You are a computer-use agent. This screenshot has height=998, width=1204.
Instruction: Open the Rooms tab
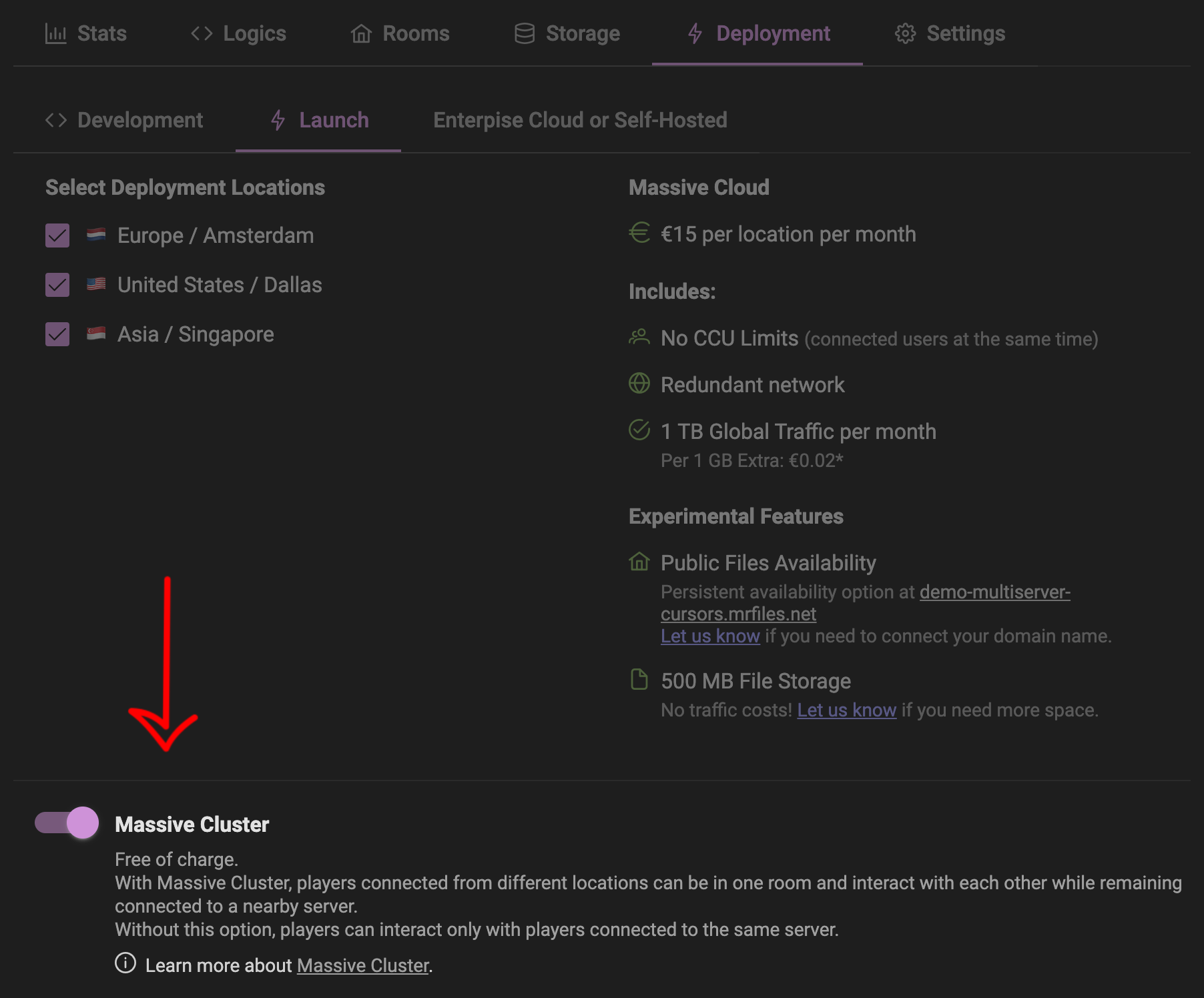pos(400,33)
